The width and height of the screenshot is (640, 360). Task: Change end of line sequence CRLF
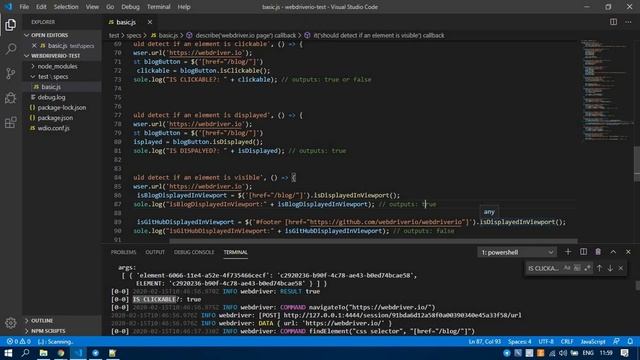567,341
